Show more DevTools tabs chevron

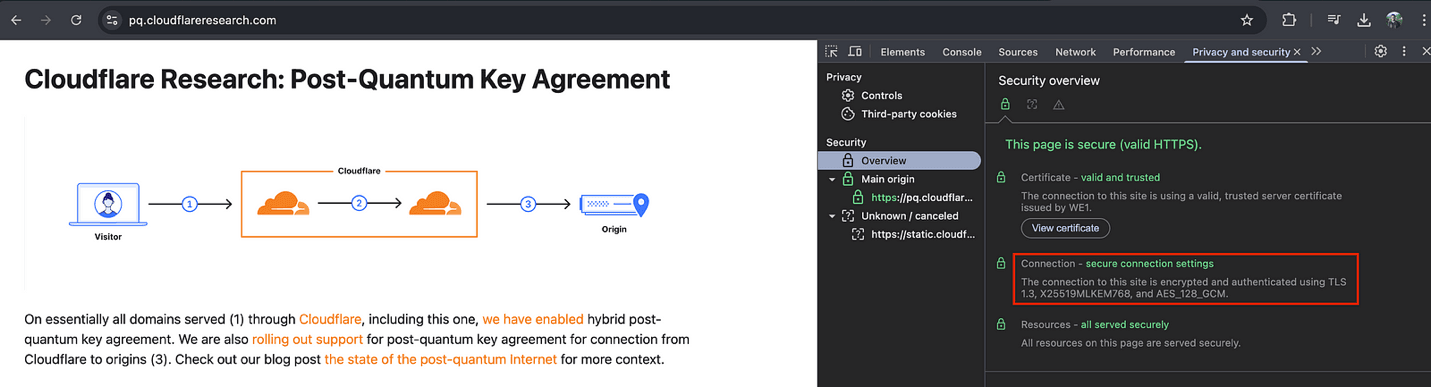click(1316, 52)
